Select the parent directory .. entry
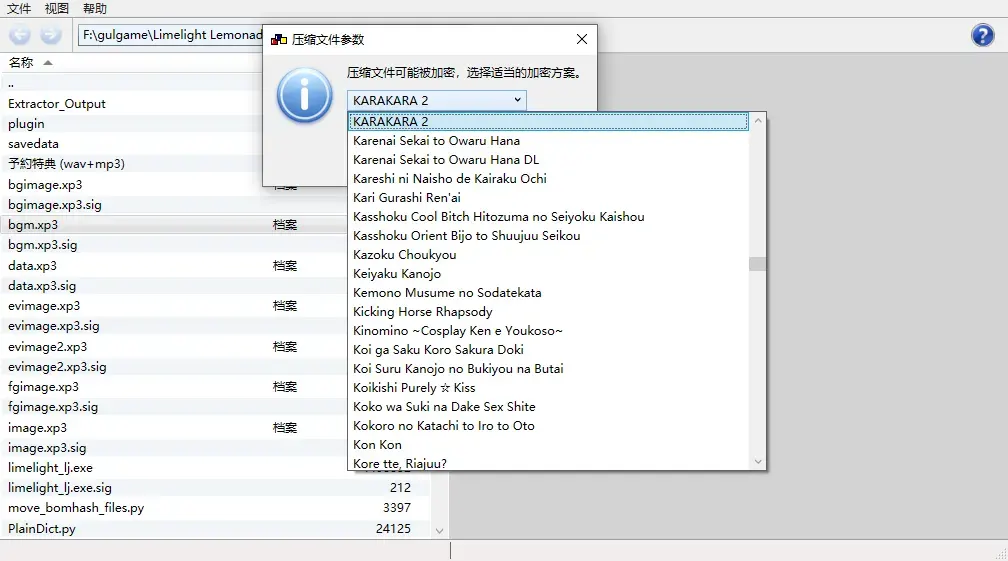This screenshot has height=561, width=1008. click(11, 83)
